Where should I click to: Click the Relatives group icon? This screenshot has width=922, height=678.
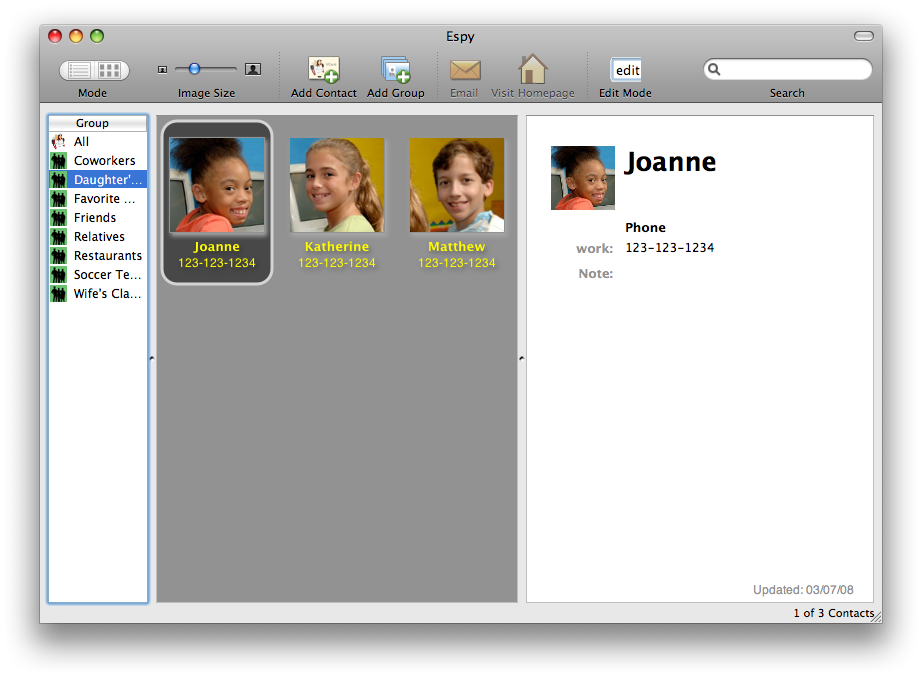[x=59, y=236]
